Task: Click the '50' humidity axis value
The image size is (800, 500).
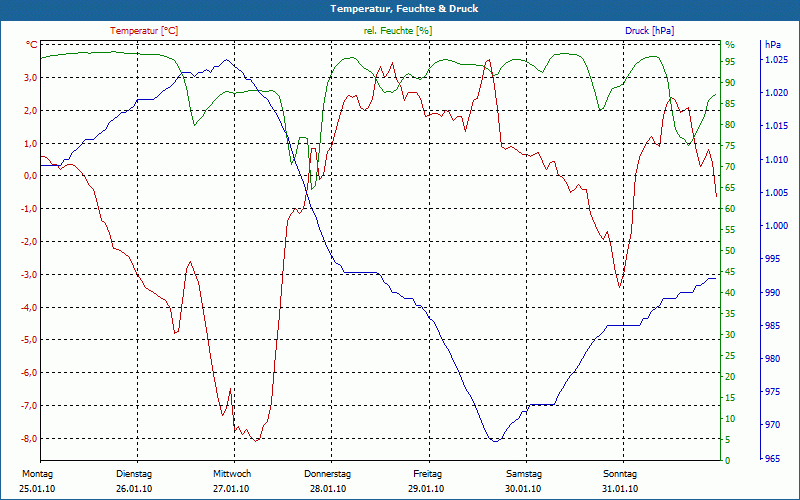Action: (730, 251)
